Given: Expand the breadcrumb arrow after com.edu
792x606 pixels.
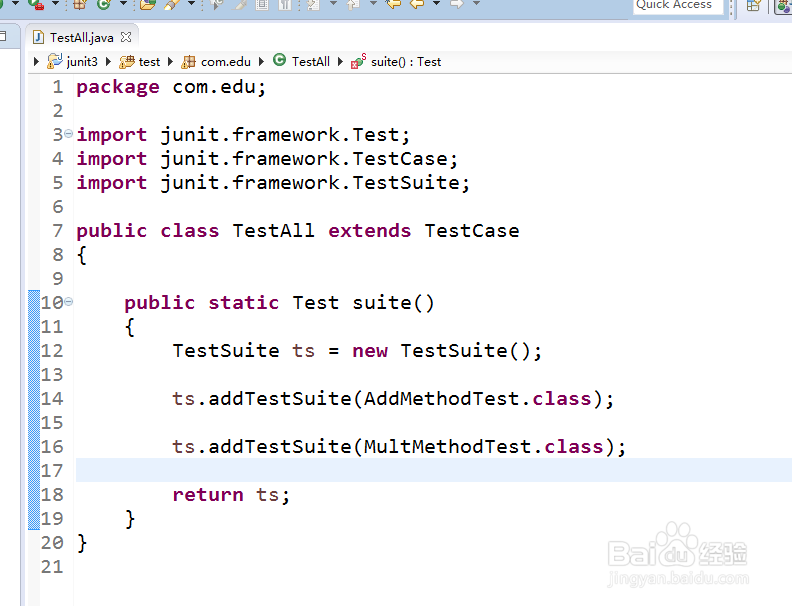Looking at the screenshot, I should point(261,62).
